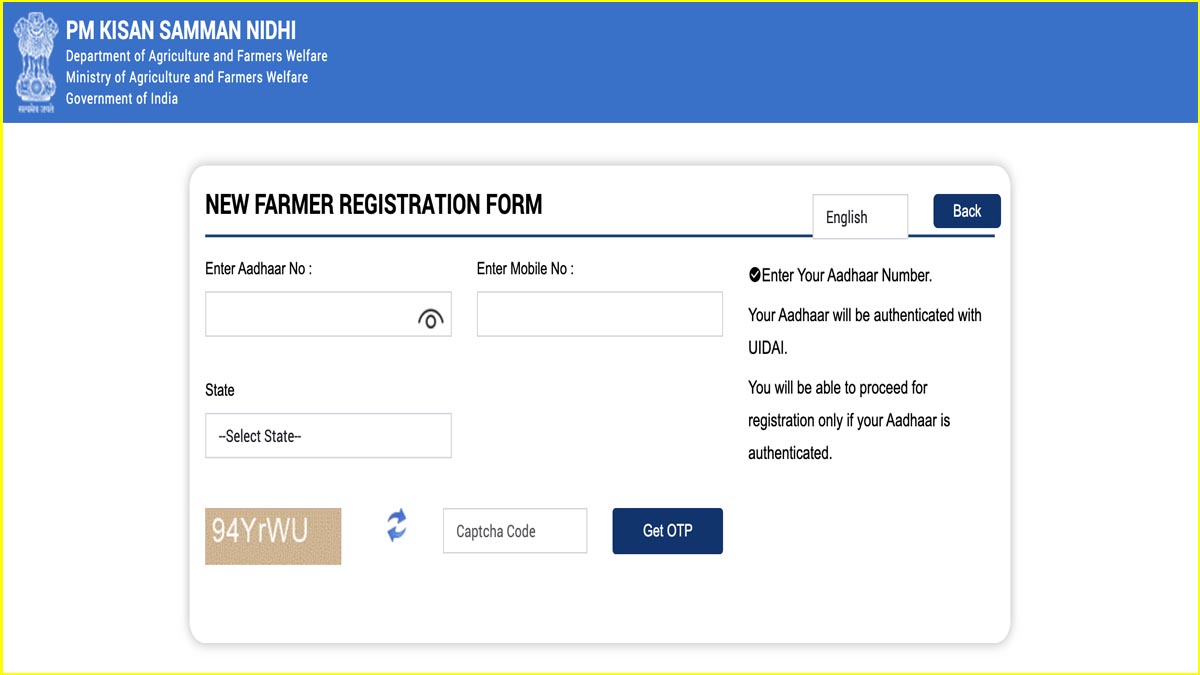Click the PM KISAN SAMMAN NIDHI title
The width and height of the screenshot is (1200, 675).
point(181,30)
